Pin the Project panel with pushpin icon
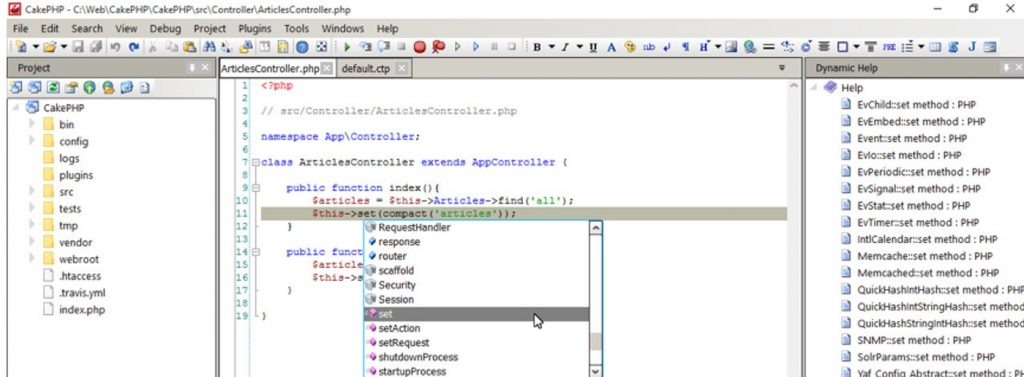The image size is (1024, 377). tap(192, 68)
